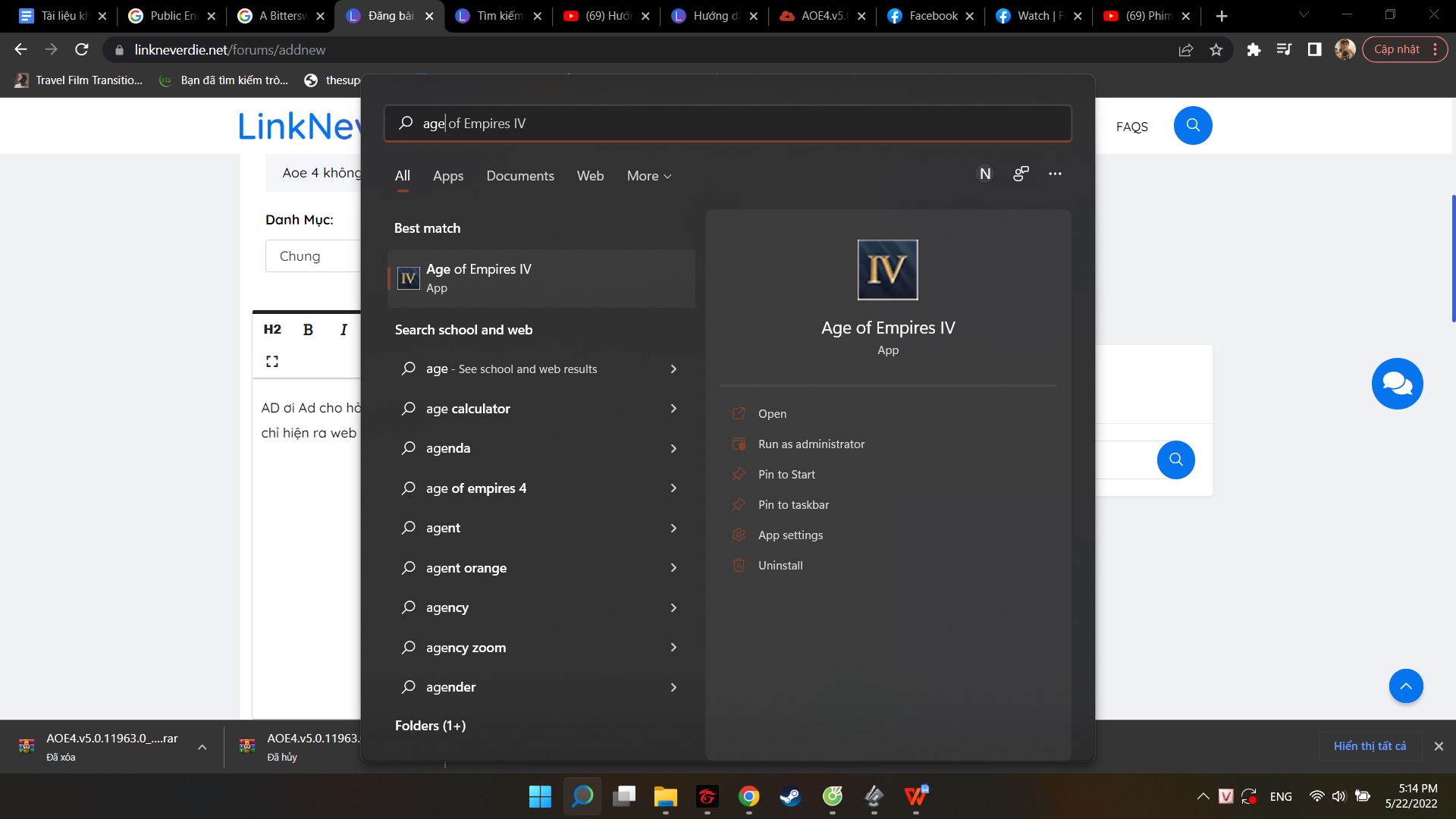This screenshot has width=1456, height=819.
Task: Open search panel ellipsis options
Action: coord(1055,174)
